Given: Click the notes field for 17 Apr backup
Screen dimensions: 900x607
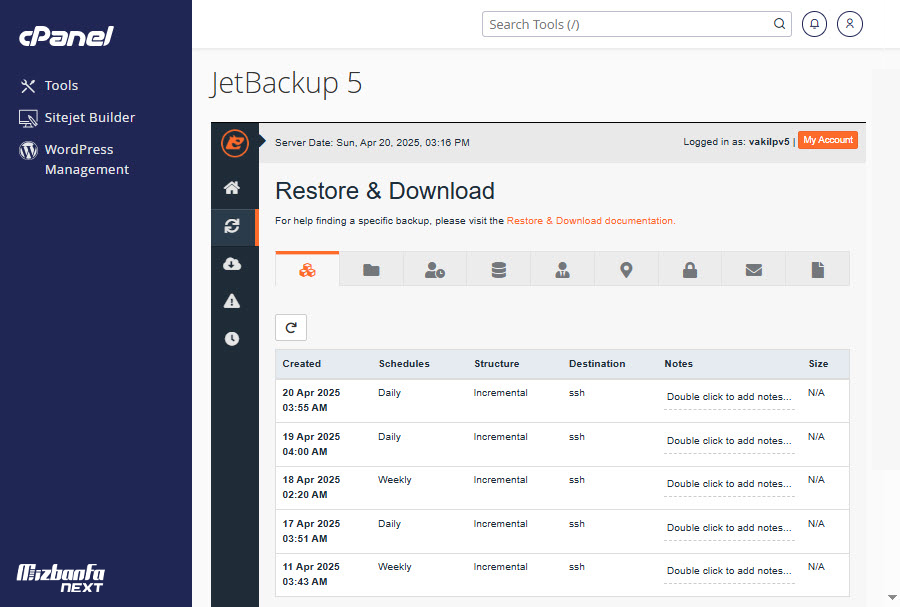Looking at the screenshot, I should click(x=729, y=528).
